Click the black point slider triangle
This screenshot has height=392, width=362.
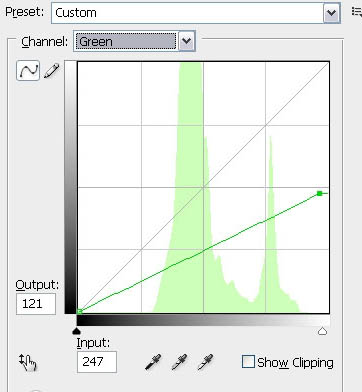(x=77, y=331)
